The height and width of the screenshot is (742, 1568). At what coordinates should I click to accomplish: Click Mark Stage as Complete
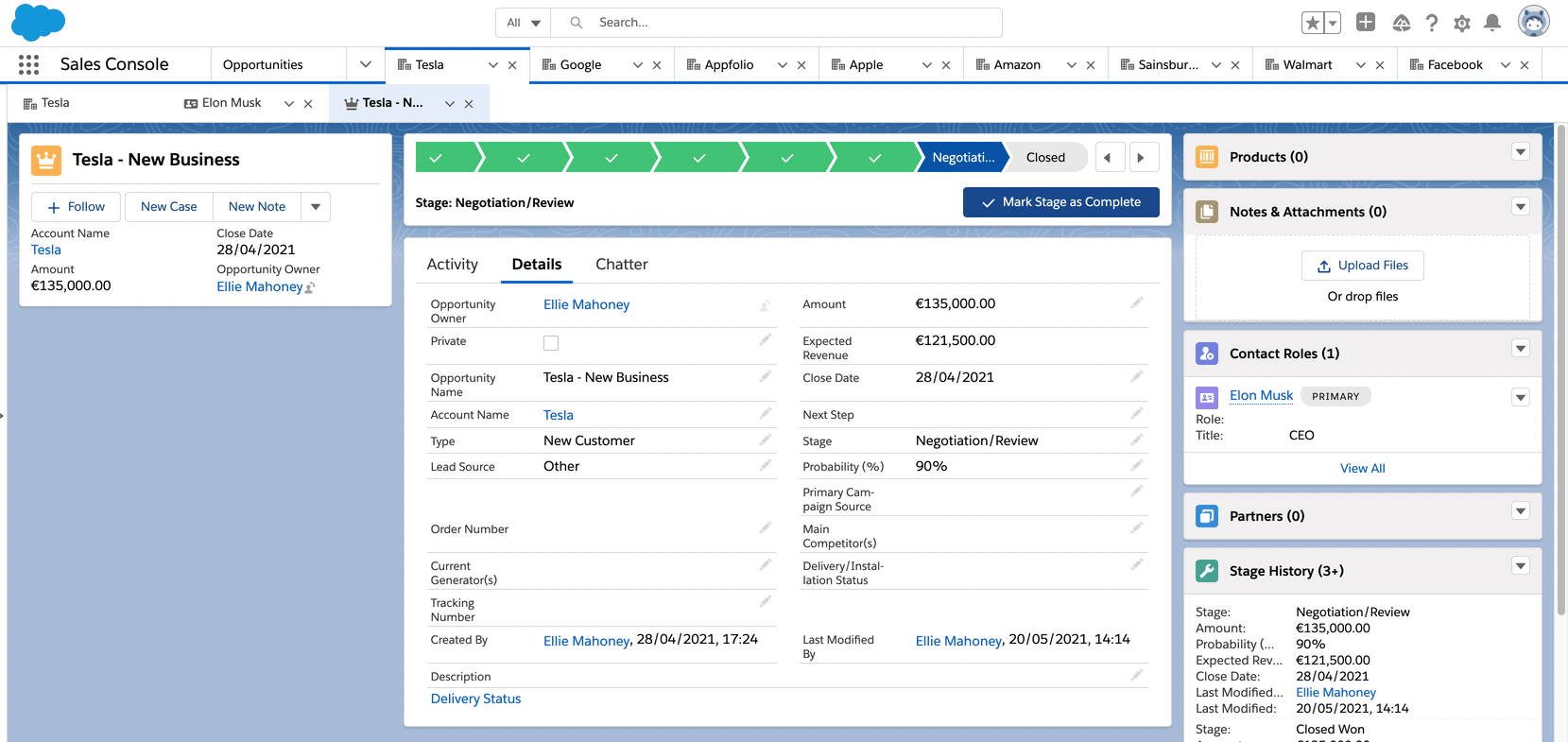point(1061,202)
